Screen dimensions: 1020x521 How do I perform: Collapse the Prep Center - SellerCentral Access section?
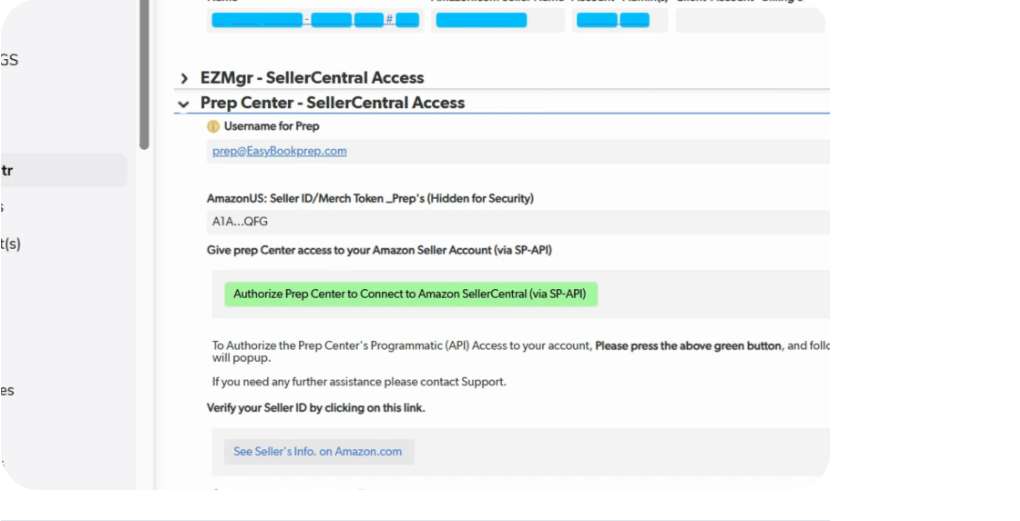pyautogui.click(x=183, y=104)
